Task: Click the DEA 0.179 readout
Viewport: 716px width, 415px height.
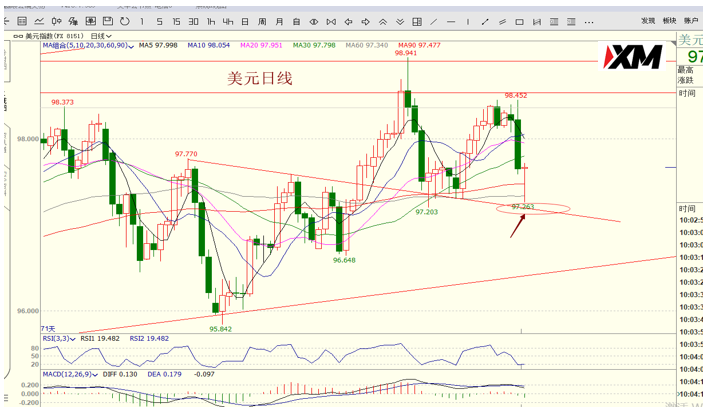Action: tap(164, 374)
